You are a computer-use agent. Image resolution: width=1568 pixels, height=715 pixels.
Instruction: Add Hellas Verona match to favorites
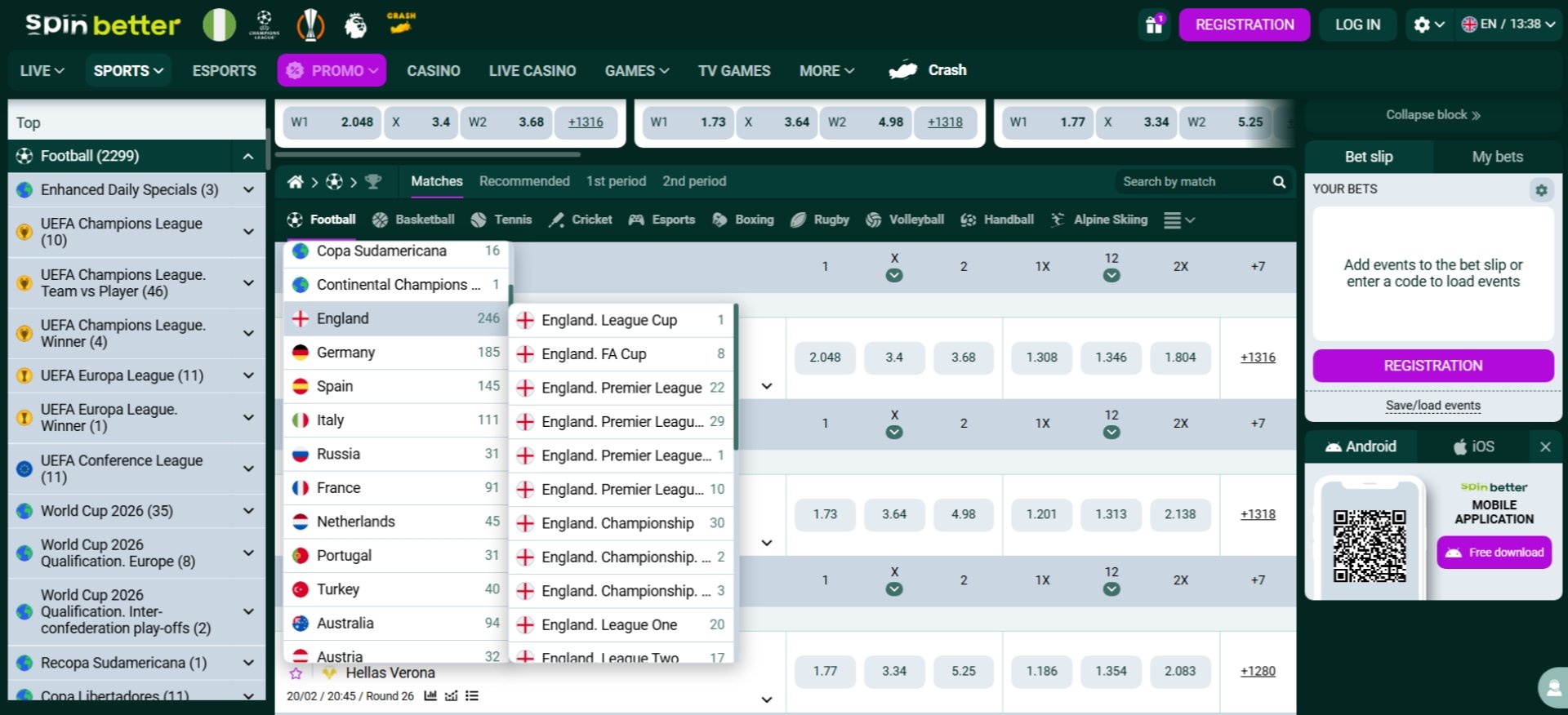coord(296,673)
